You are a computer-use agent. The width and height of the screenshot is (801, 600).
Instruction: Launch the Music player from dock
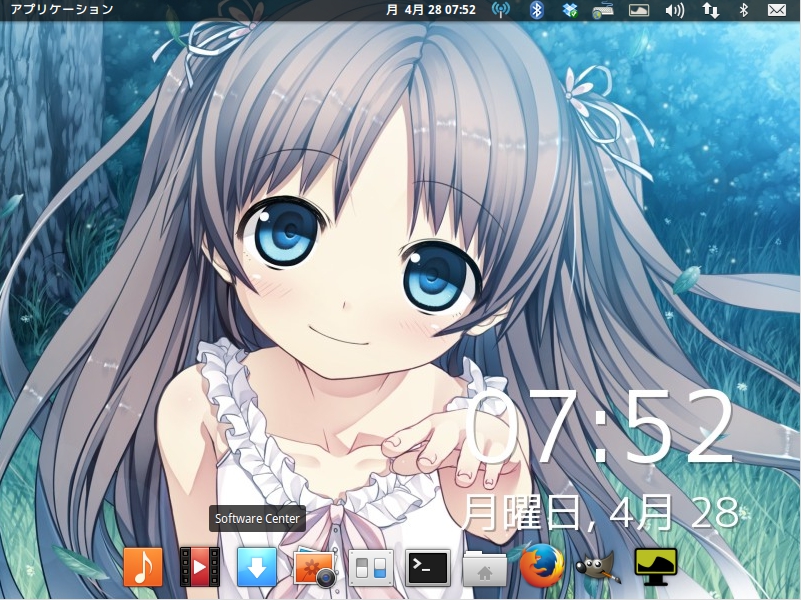(143, 567)
